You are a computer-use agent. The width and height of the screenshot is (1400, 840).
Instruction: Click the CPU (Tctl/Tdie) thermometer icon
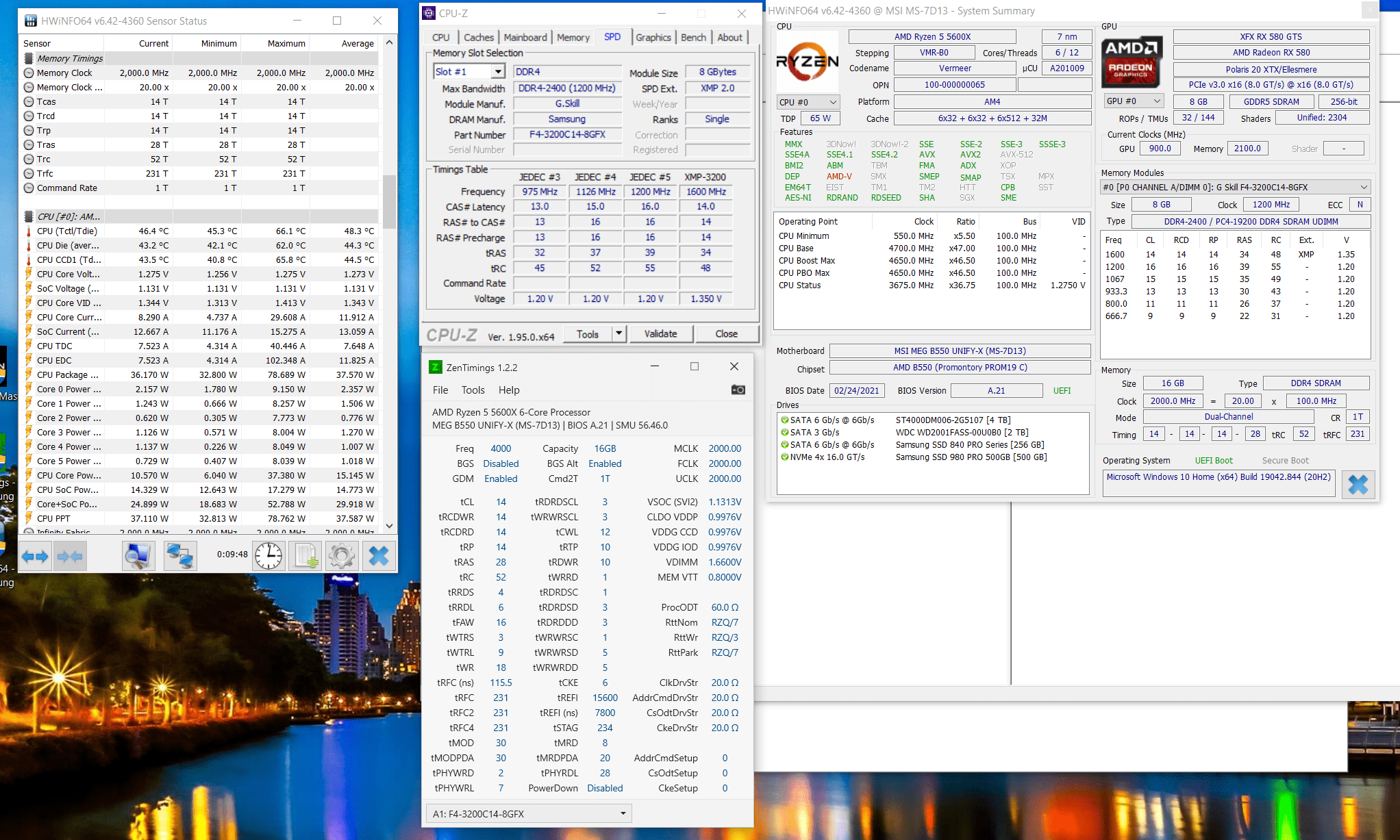coord(29,231)
